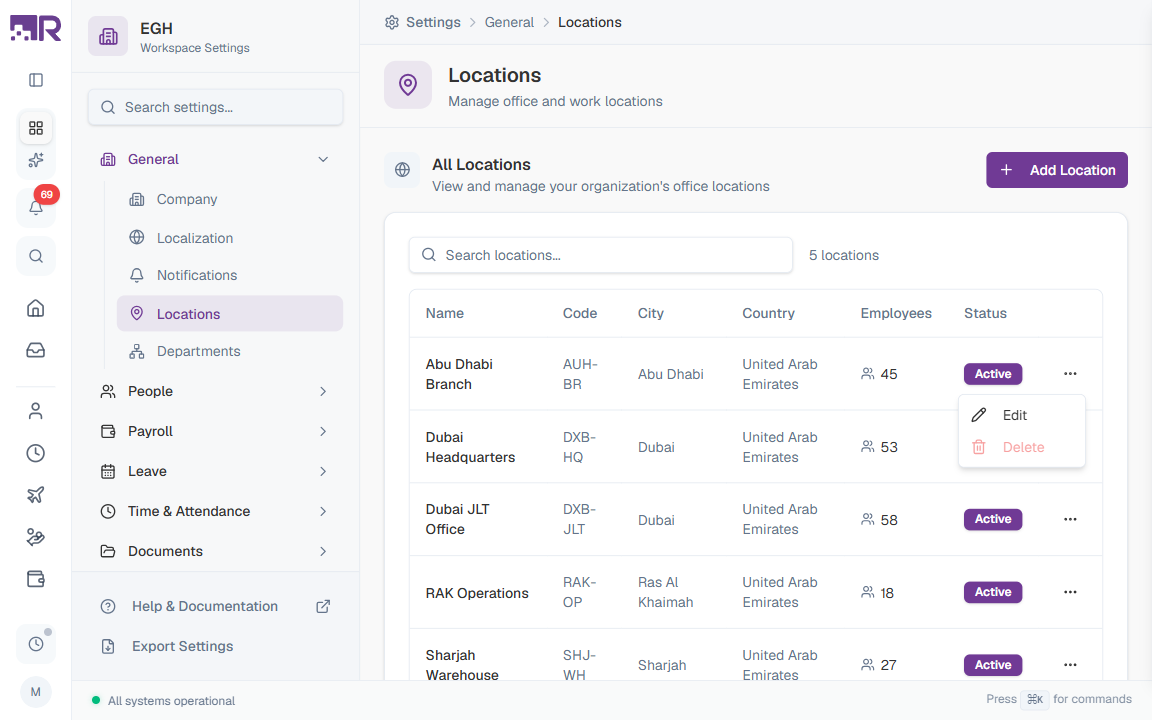
Task: Open the AI sparkles icon
Action: point(35,160)
